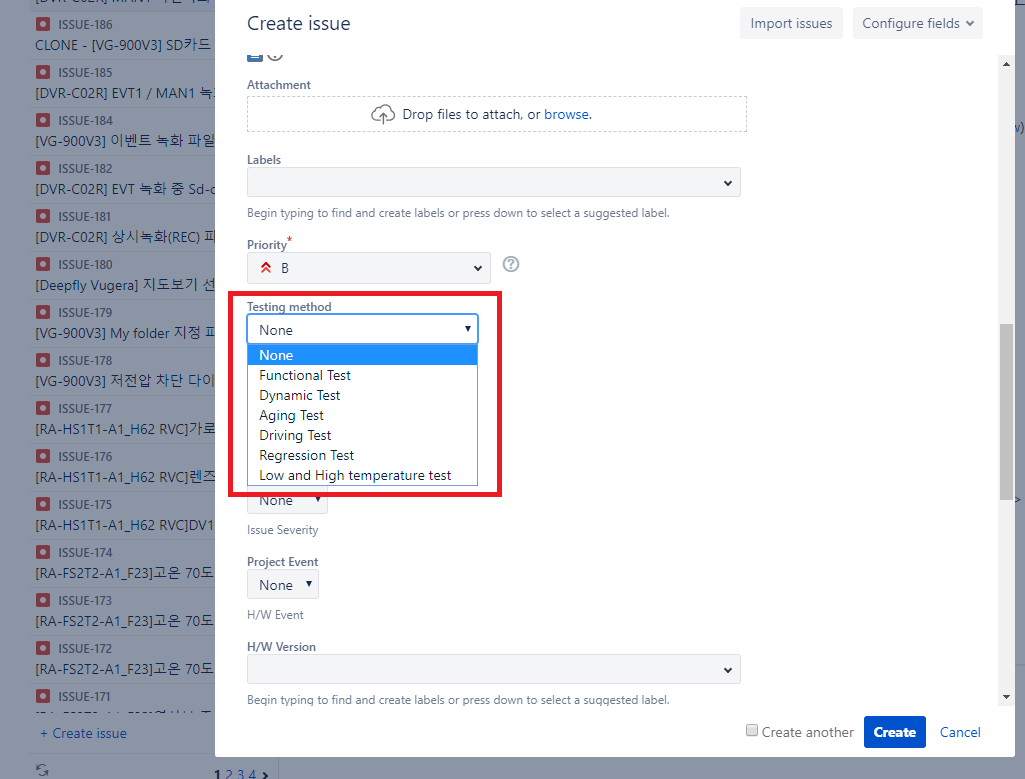Click the bug type icon beside ISSUE-171
This screenshot has height=779, width=1025.
click(x=42, y=696)
